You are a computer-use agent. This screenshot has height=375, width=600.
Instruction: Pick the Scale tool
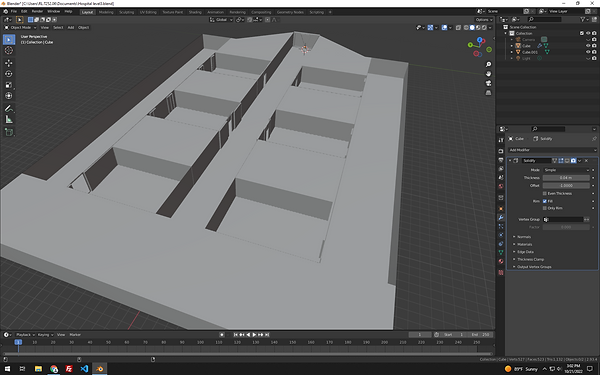pos(9,85)
